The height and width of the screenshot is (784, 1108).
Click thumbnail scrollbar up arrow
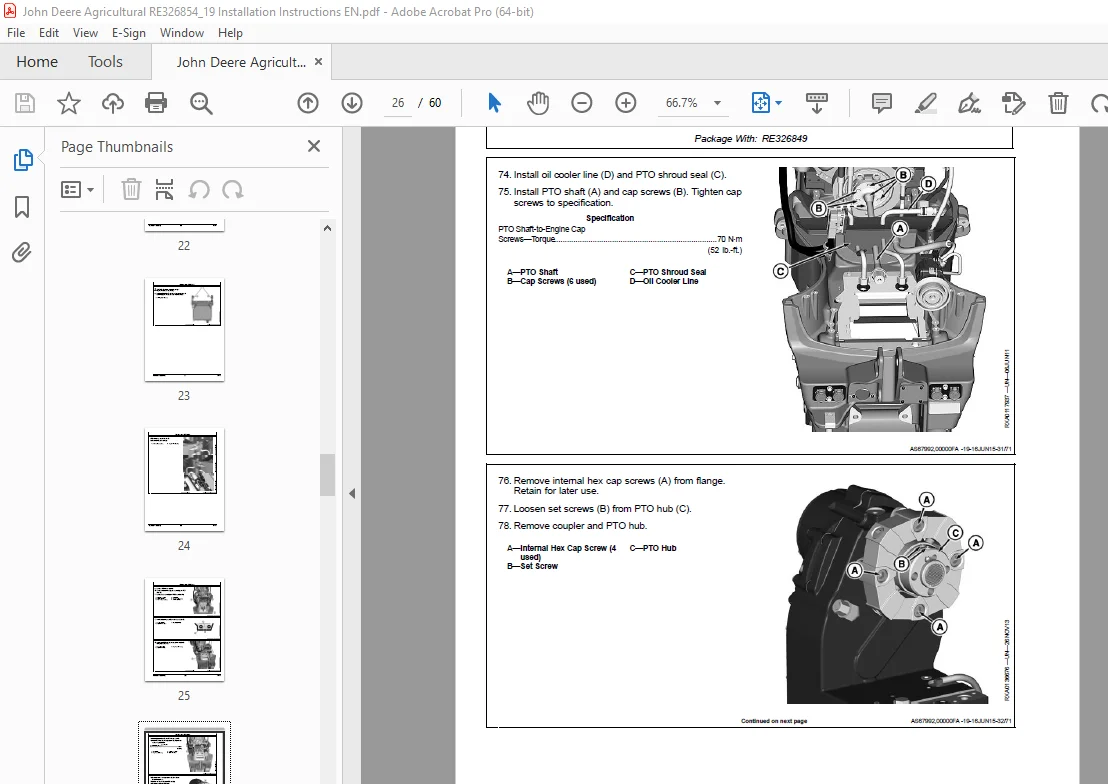click(x=327, y=228)
